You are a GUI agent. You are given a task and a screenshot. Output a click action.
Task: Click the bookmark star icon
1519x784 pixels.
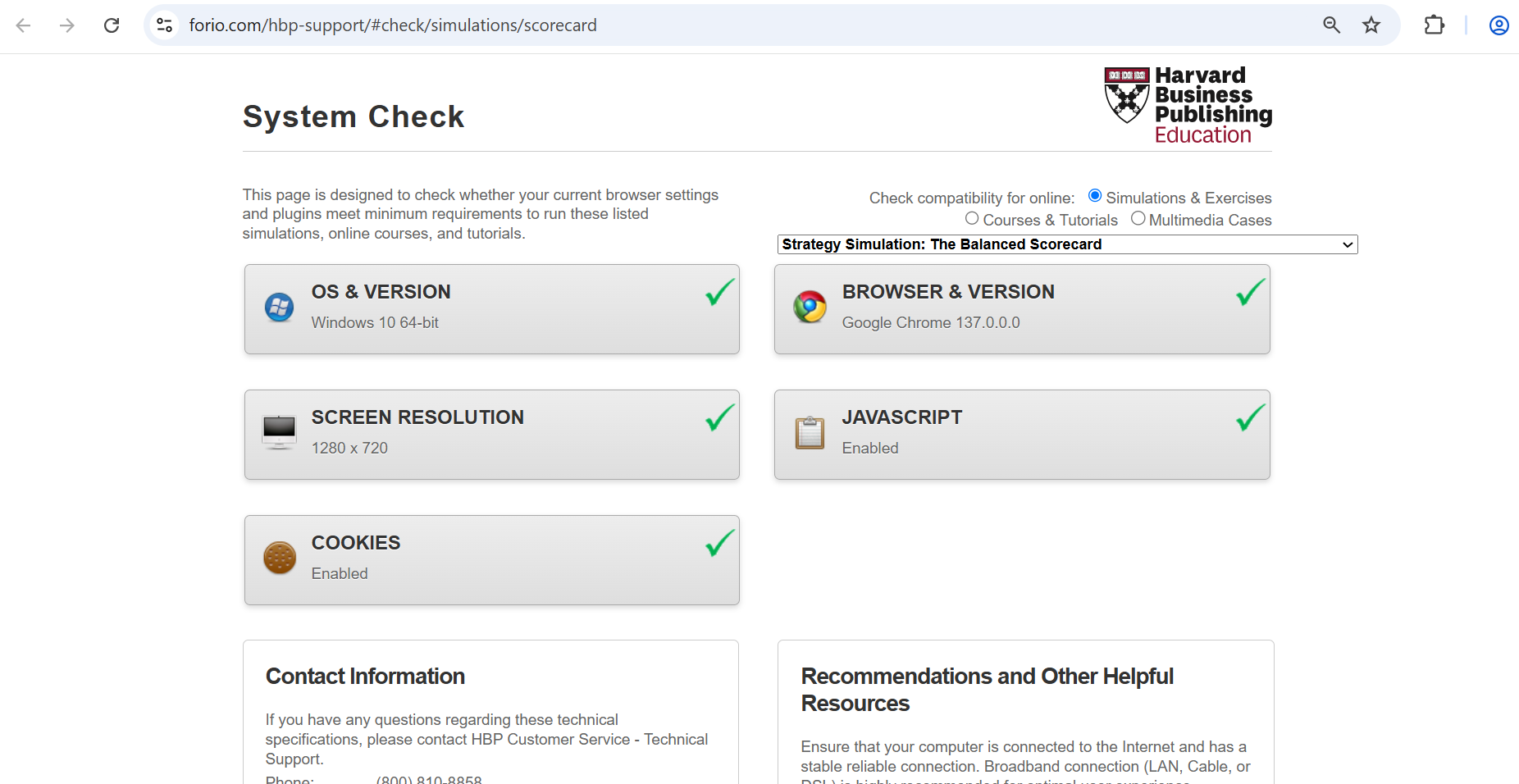[x=1371, y=25]
